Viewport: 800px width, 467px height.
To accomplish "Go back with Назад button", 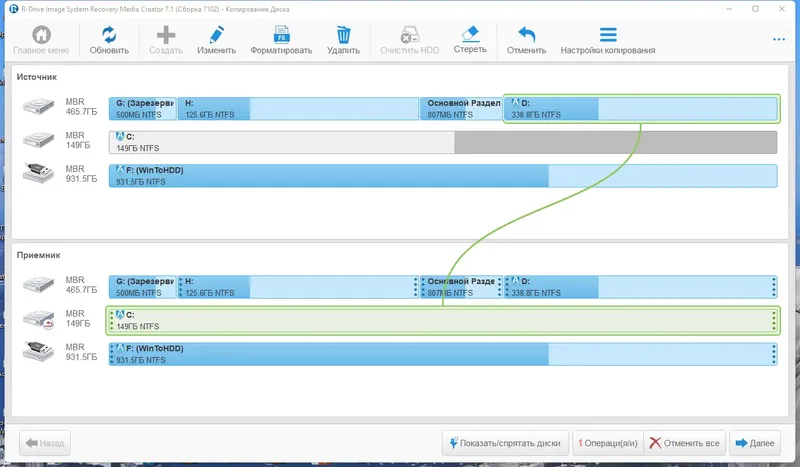I will coord(45,443).
